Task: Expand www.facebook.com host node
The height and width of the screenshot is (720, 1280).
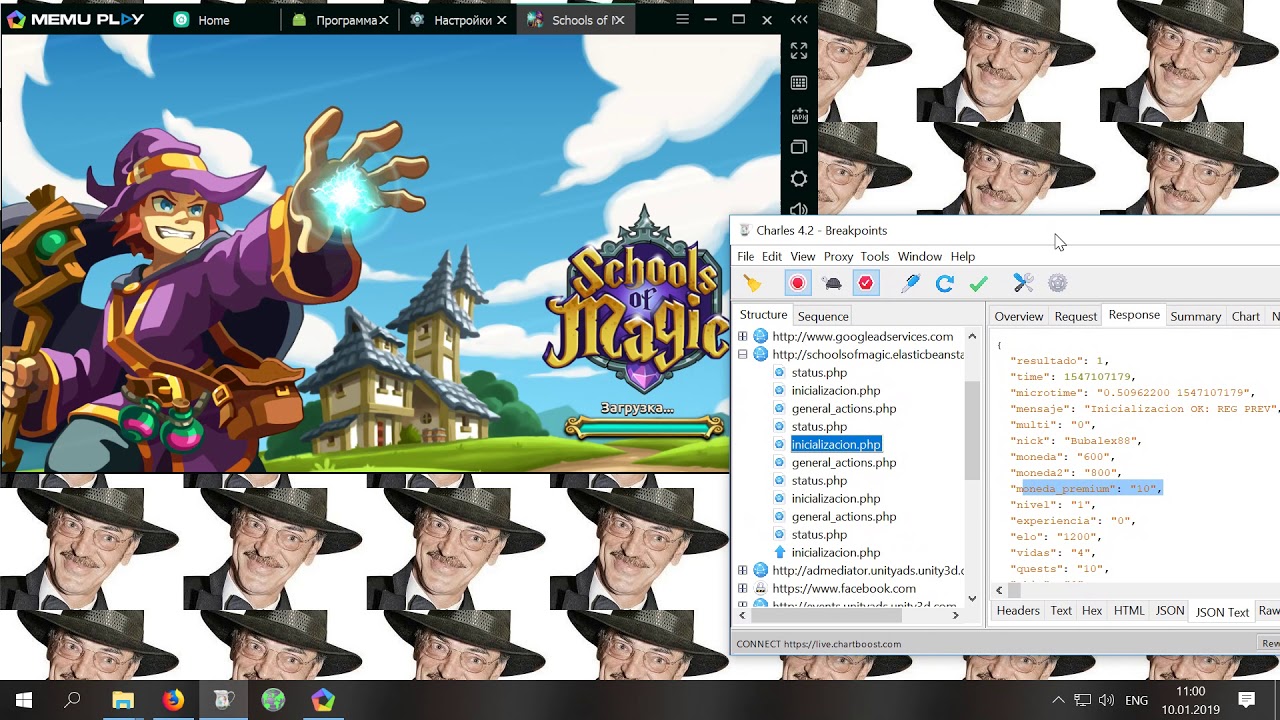Action: [x=743, y=588]
